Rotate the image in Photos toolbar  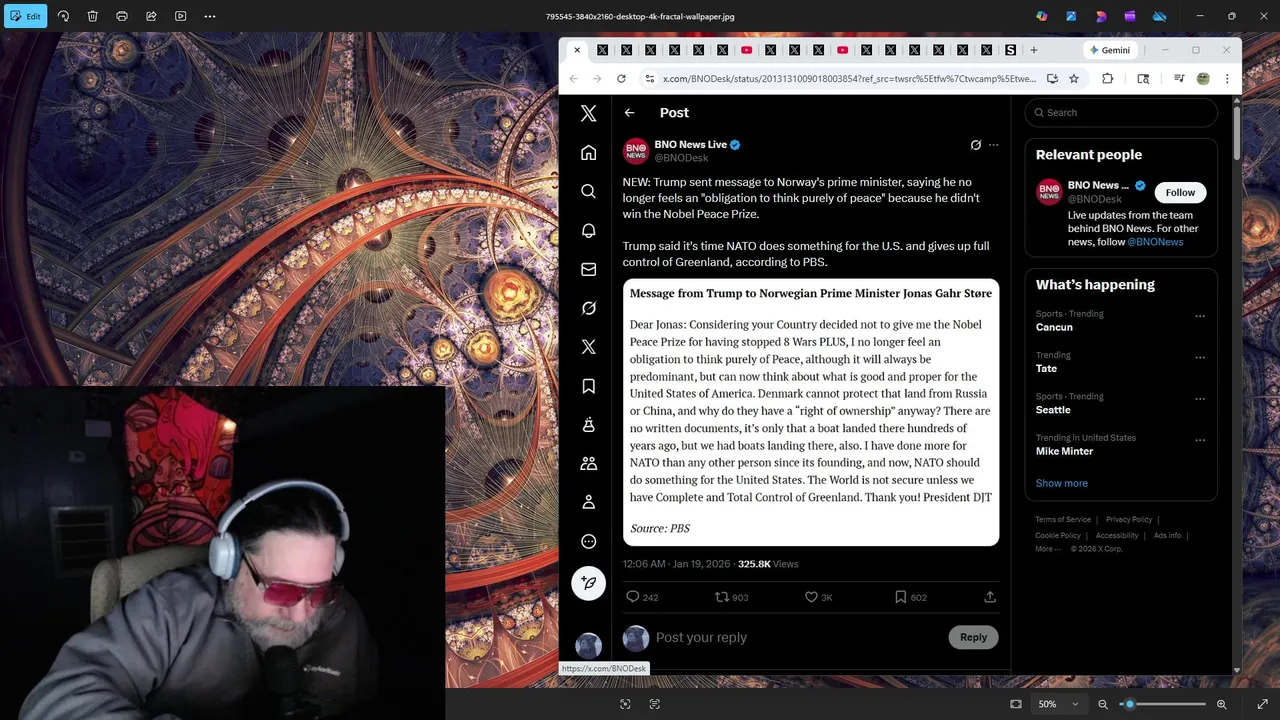click(x=63, y=16)
